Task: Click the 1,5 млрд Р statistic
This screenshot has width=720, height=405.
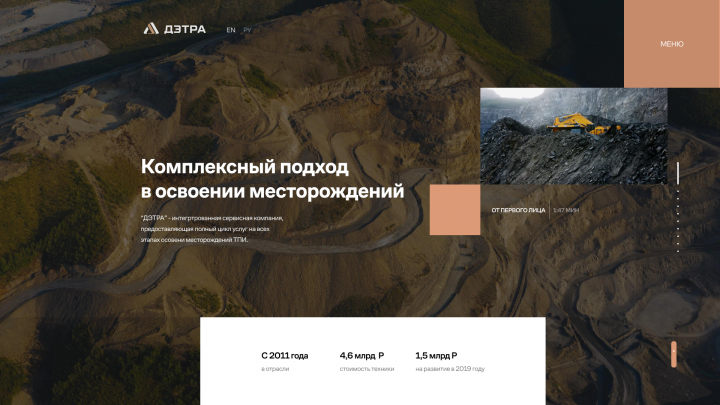Action: tap(436, 355)
